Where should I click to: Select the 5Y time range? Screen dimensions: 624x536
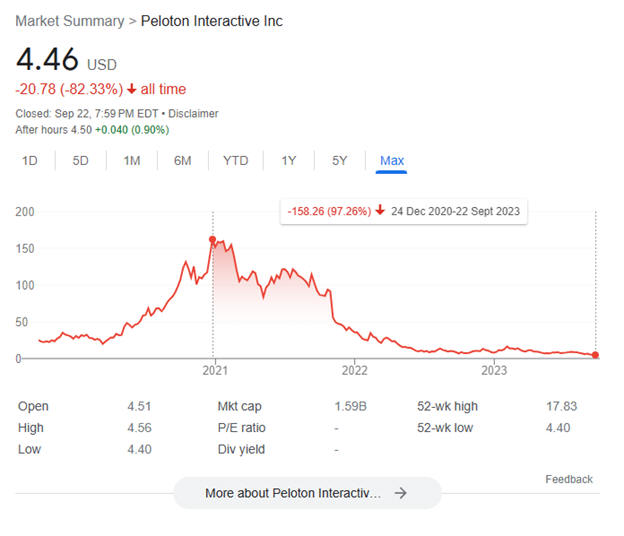[339, 160]
